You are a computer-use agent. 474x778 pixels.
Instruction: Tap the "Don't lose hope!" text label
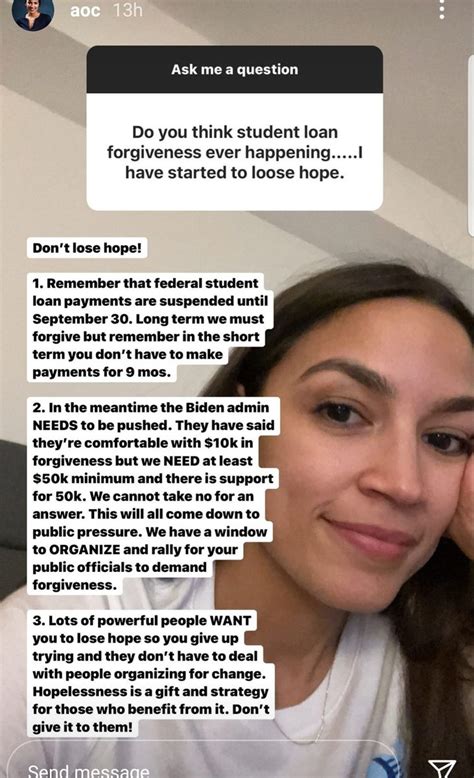(x=87, y=248)
